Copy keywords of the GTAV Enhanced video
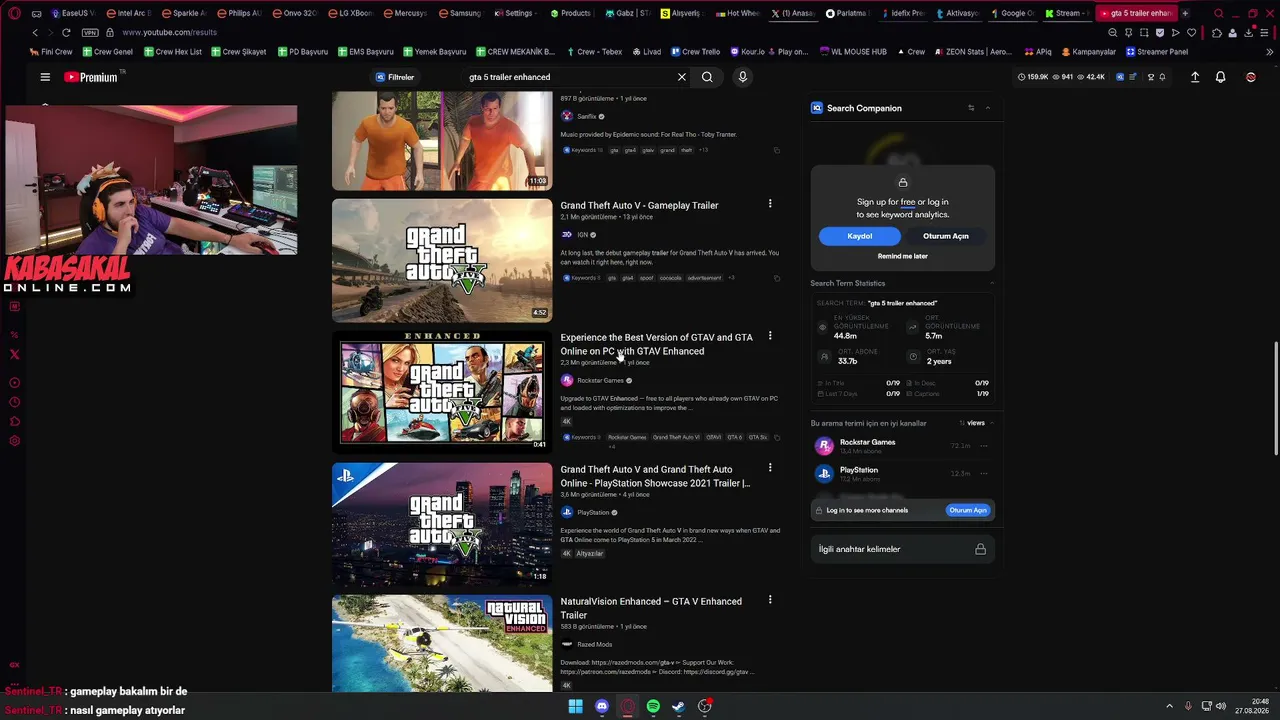The width and height of the screenshot is (1280, 720). [776, 437]
